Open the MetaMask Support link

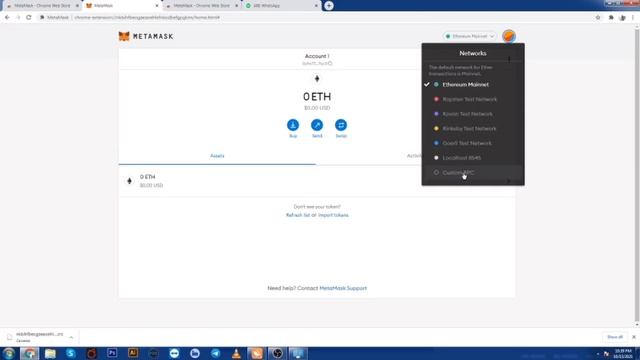(x=343, y=288)
